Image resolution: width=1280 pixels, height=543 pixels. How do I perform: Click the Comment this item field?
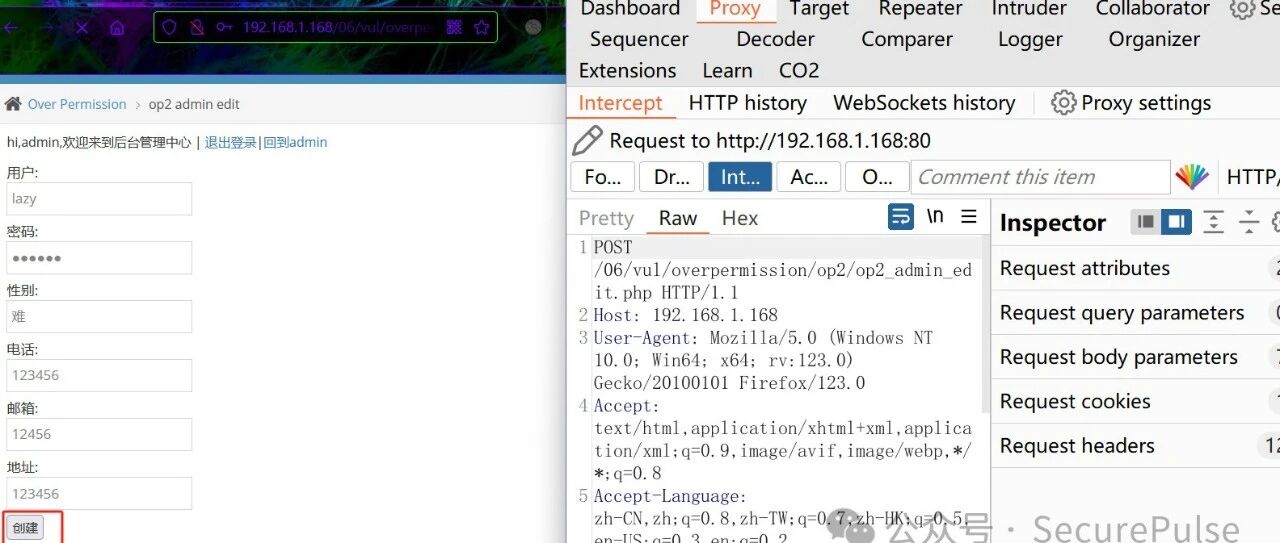pos(1040,177)
